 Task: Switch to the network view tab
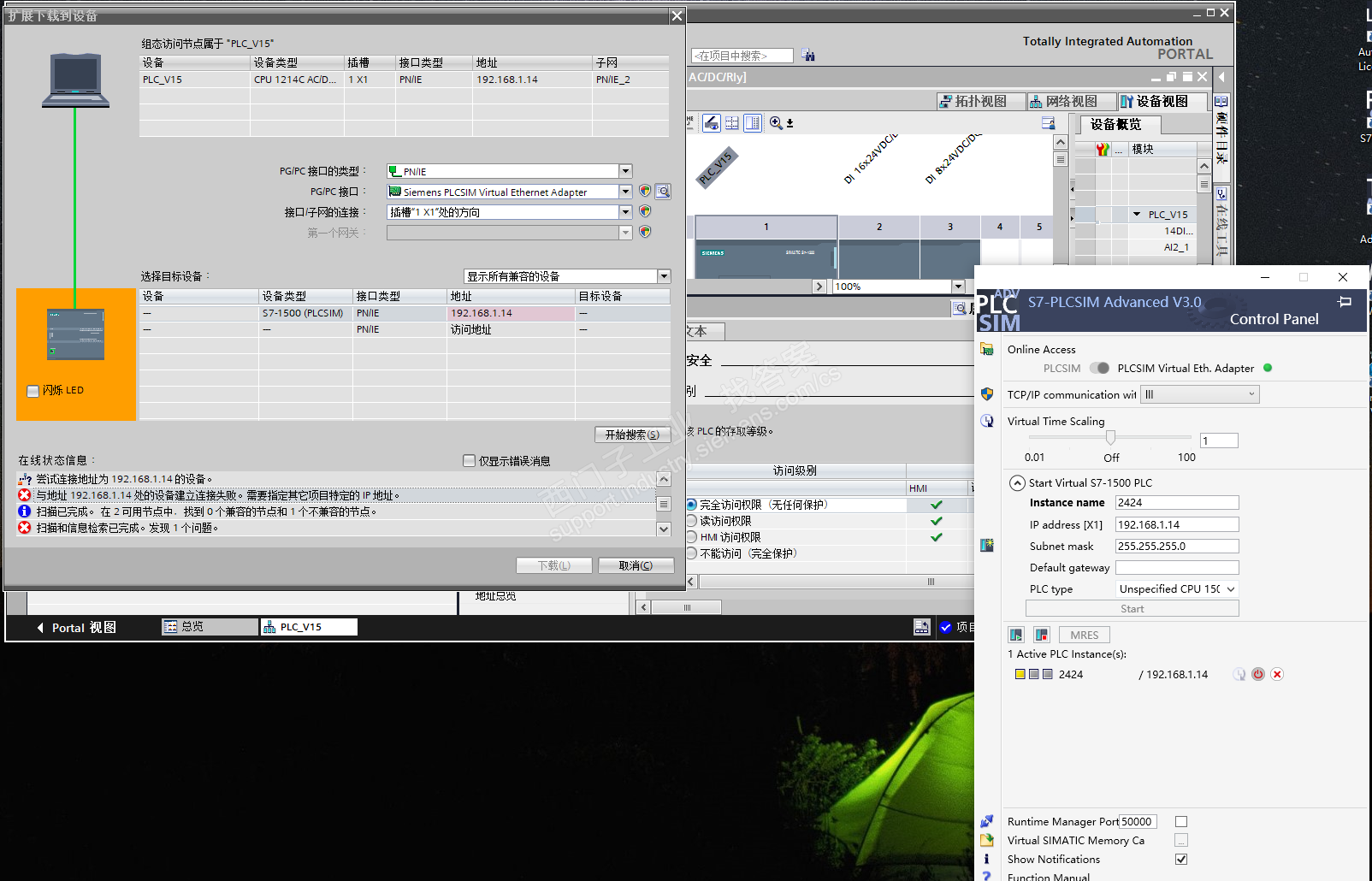point(1072,101)
